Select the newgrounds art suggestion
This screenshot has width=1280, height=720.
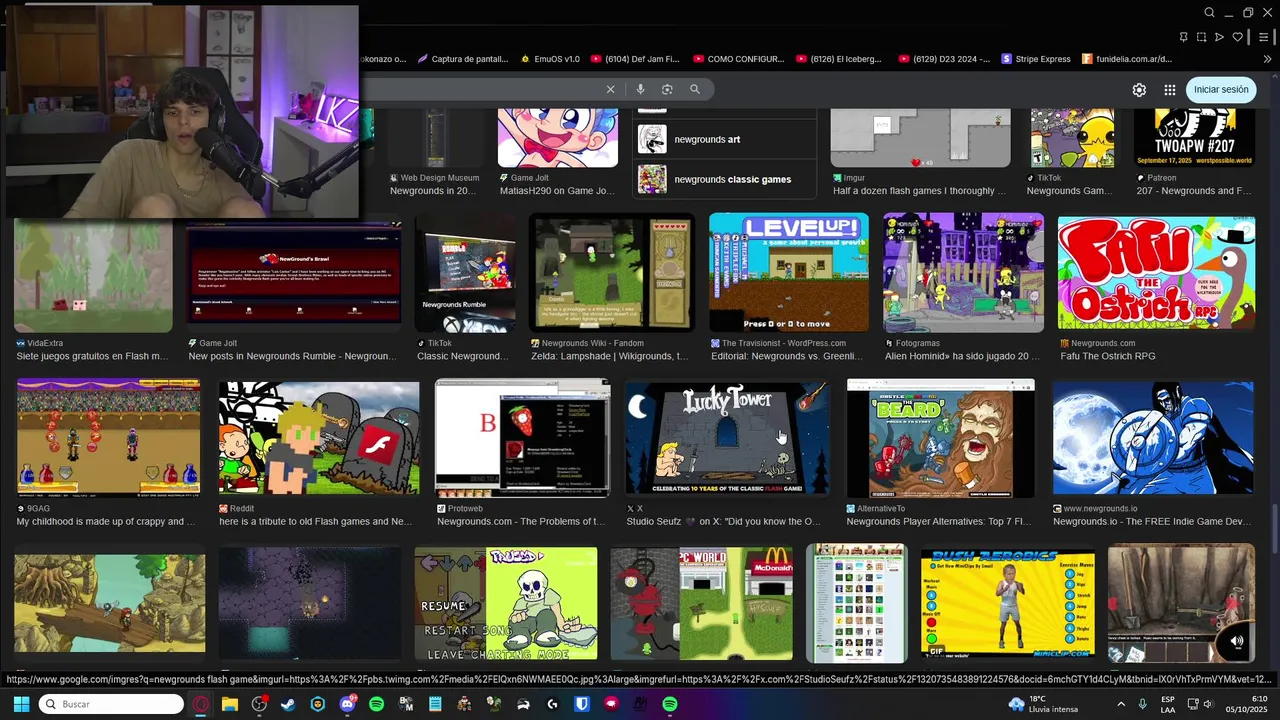coord(725,139)
